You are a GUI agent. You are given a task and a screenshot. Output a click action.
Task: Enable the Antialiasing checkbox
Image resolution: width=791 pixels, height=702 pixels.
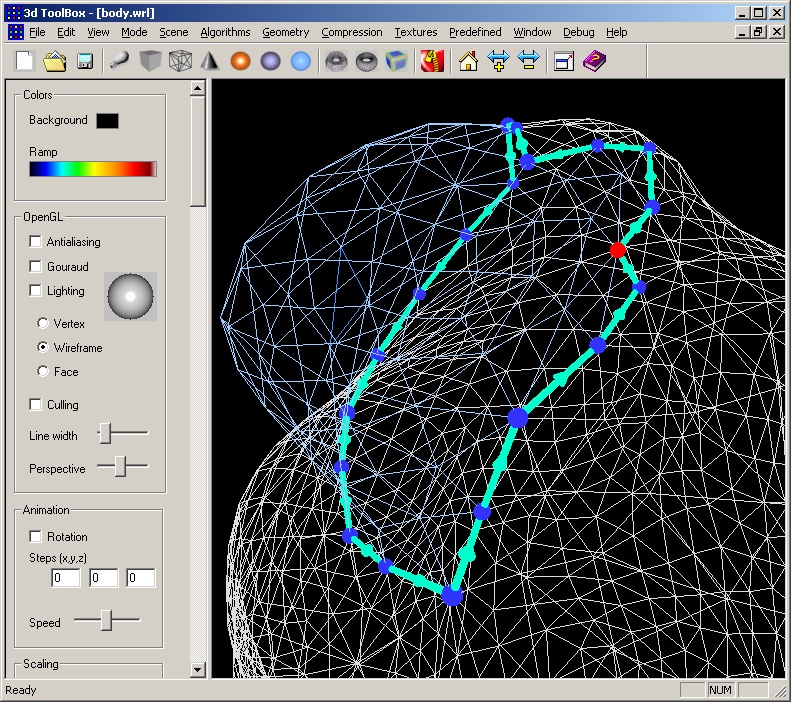tap(36, 242)
